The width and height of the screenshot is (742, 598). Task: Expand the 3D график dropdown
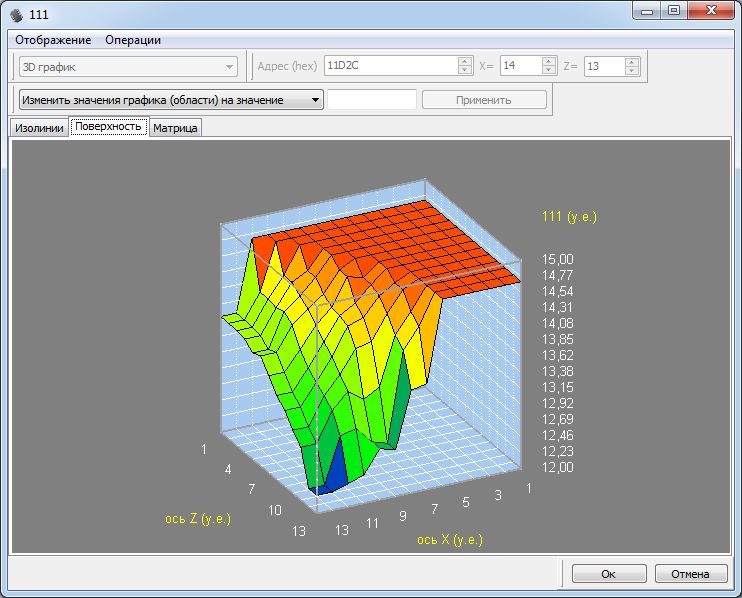[229, 66]
